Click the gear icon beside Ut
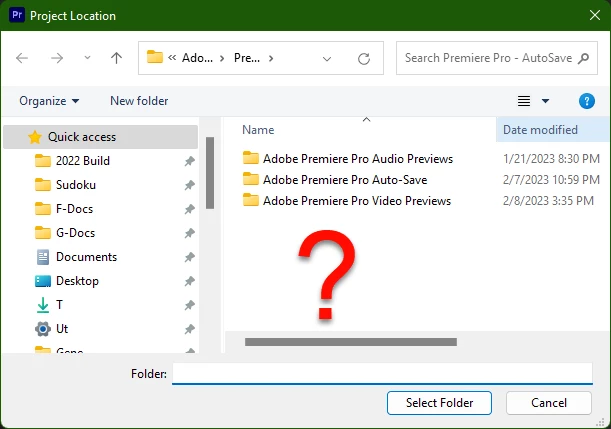Image resolution: width=611 pixels, height=429 pixels. [x=42, y=329]
